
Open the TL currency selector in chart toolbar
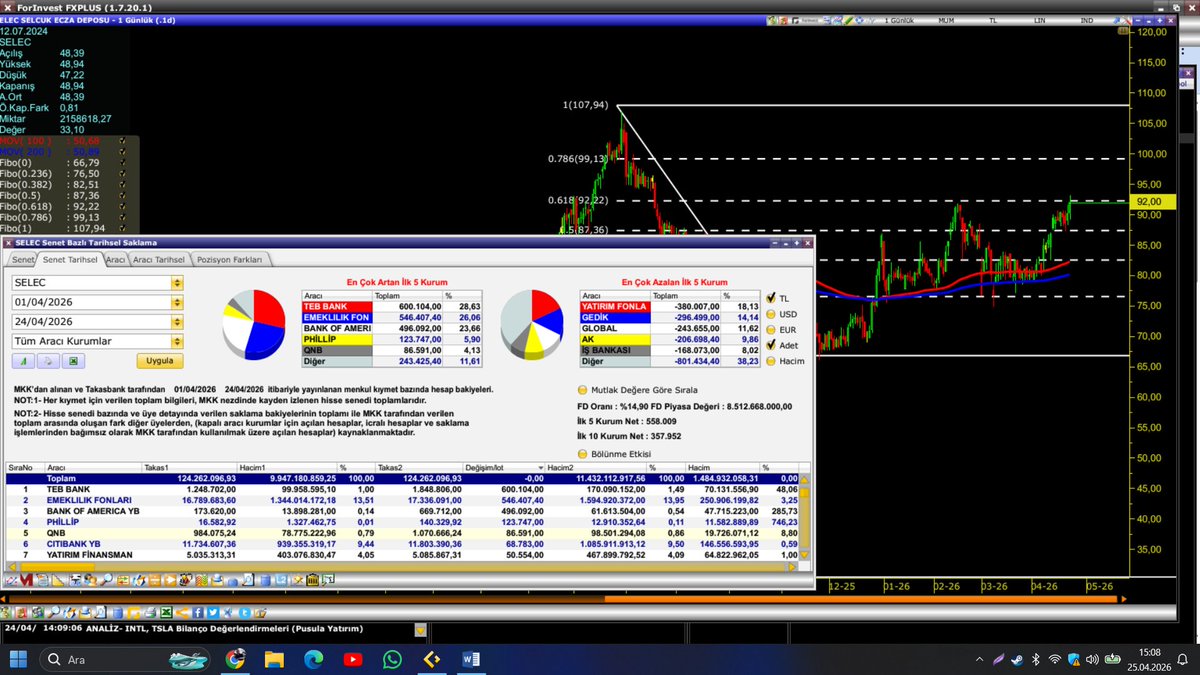[993, 20]
